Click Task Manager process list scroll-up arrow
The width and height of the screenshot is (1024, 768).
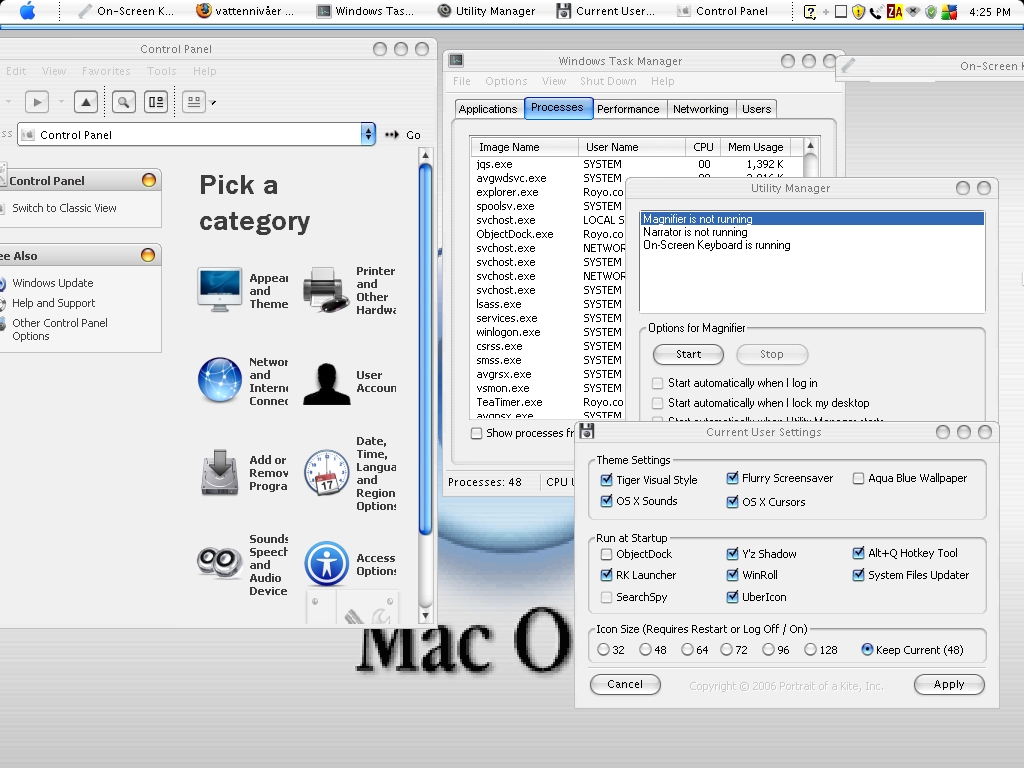(x=810, y=146)
